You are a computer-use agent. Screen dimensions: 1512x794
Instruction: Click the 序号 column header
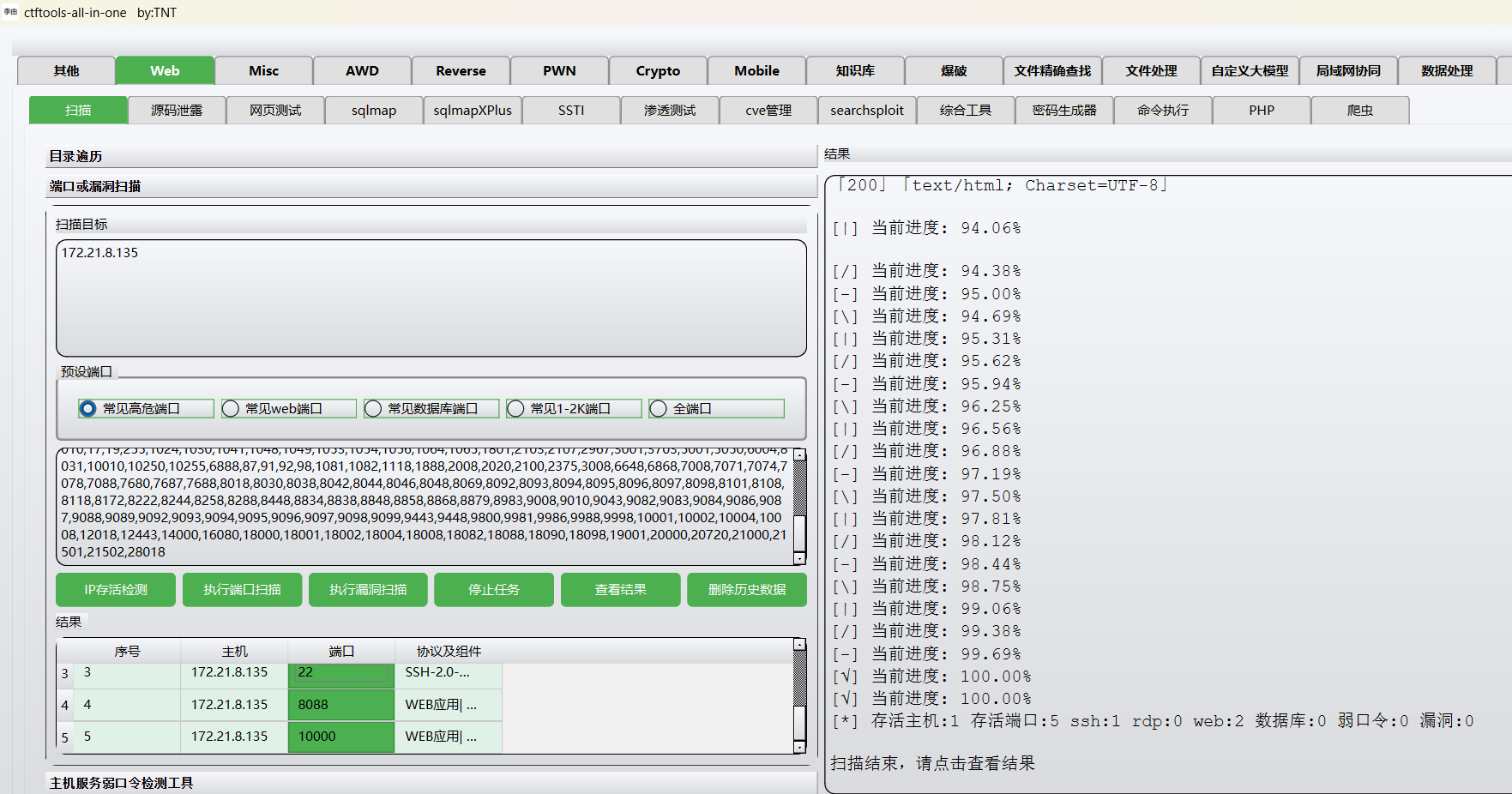point(127,652)
